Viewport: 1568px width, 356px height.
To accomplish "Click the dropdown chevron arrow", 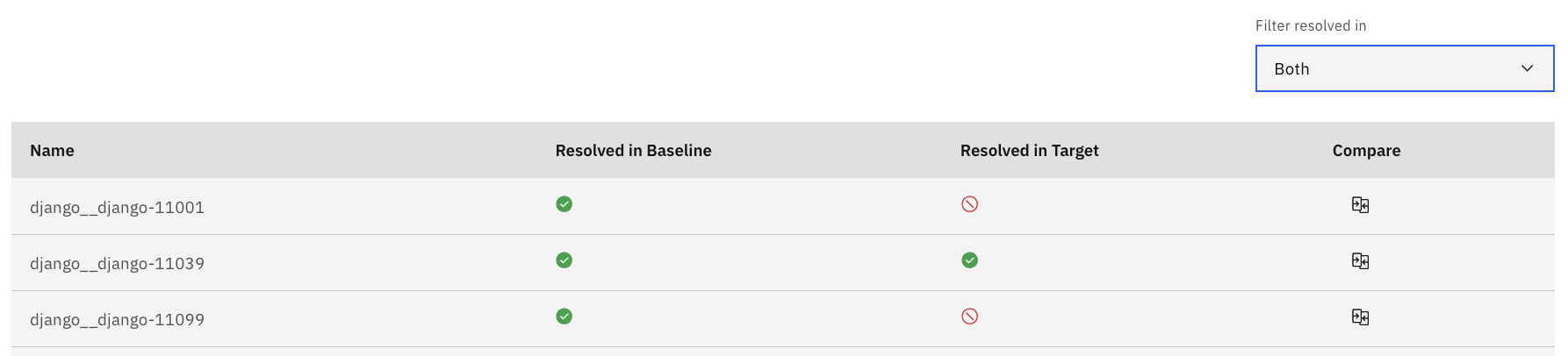I will click(x=1527, y=68).
